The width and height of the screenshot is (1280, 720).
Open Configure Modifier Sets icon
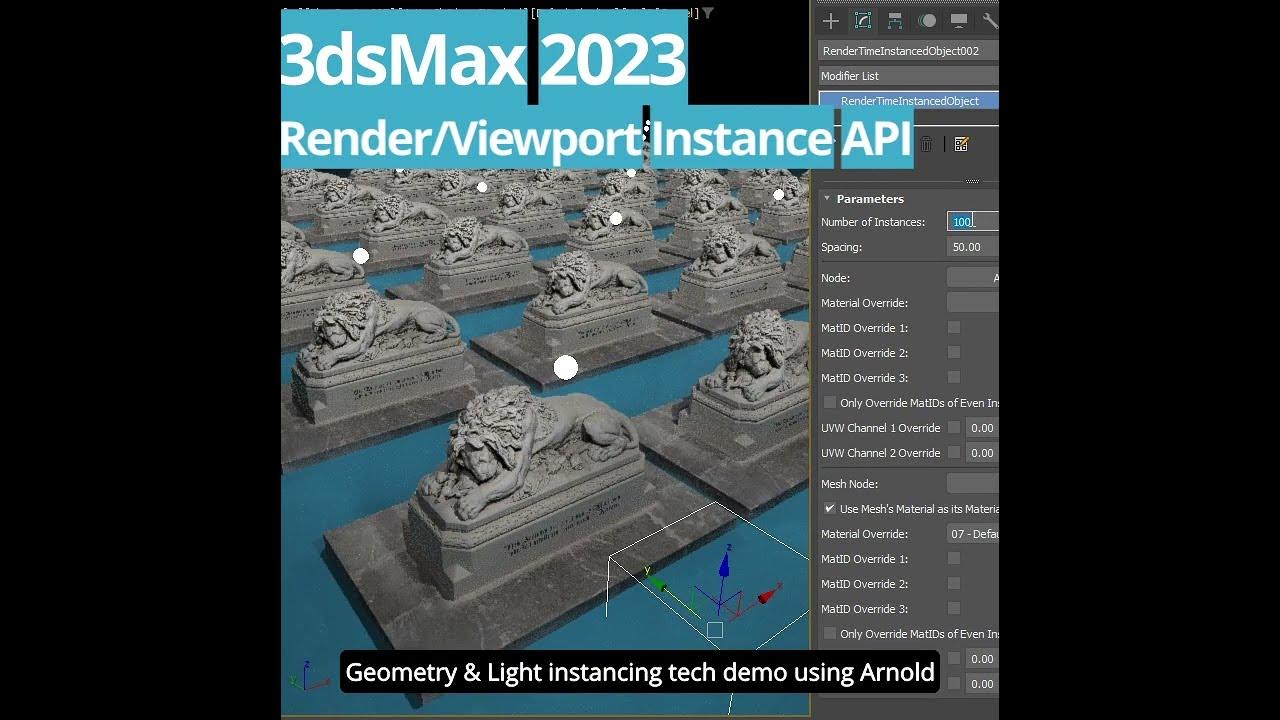click(961, 144)
